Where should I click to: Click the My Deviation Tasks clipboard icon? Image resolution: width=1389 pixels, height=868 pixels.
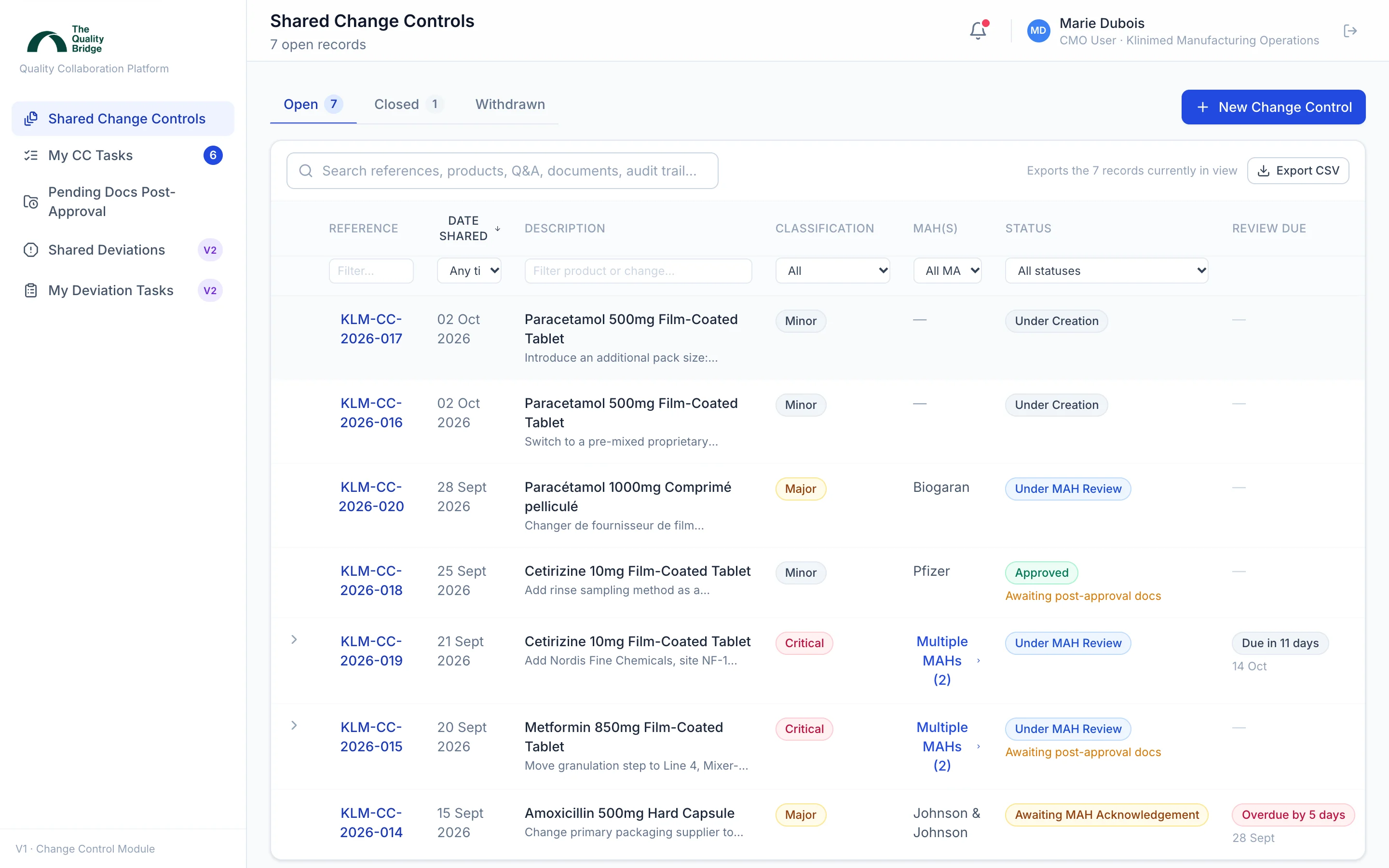coord(31,290)
